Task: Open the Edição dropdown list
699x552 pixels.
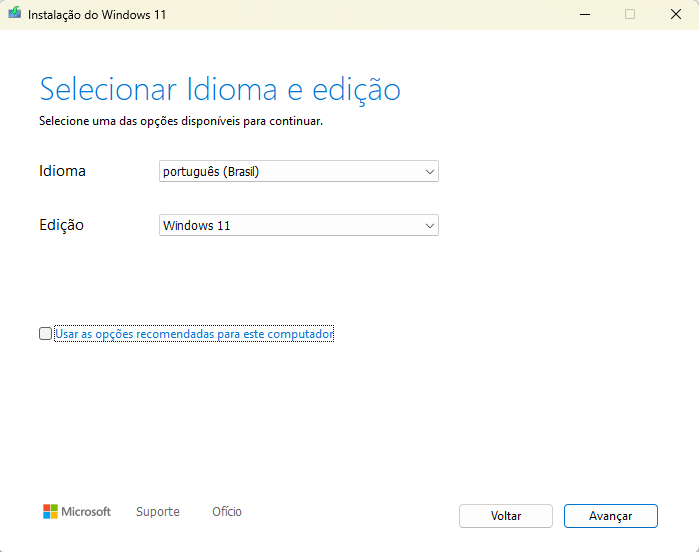Action: click(x=299, y=225)
